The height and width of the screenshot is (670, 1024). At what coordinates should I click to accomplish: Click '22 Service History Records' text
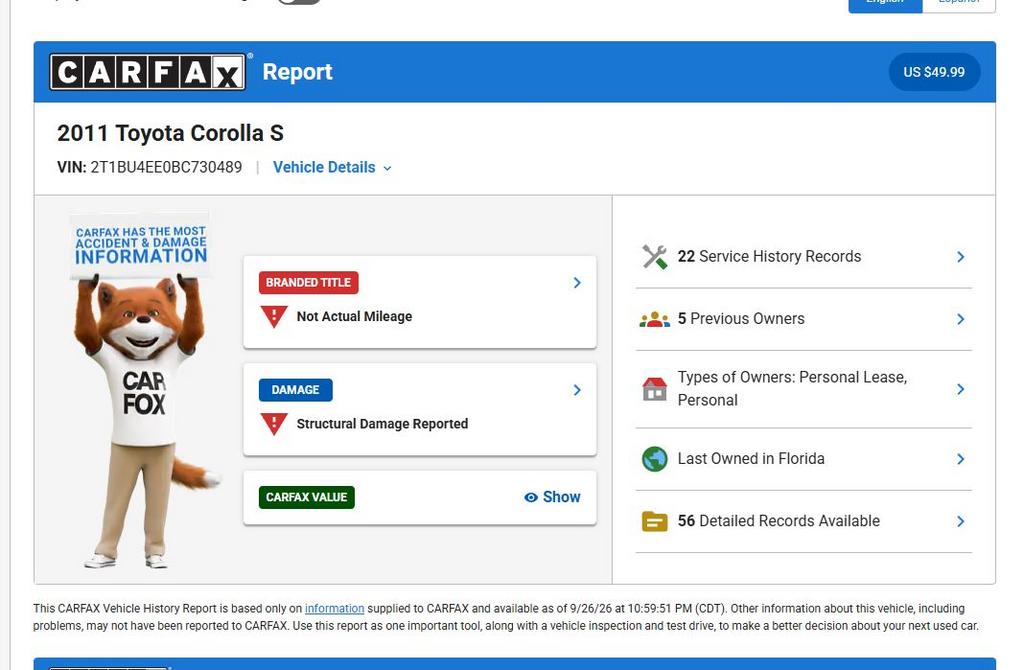(x=769, y=257)
